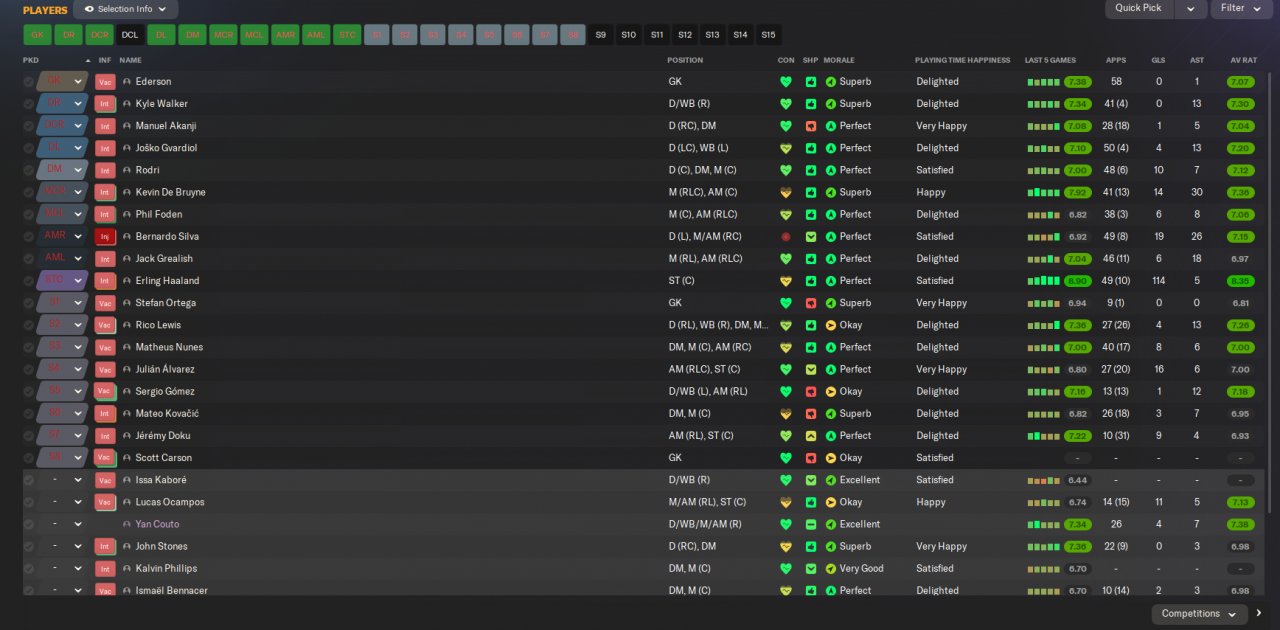Click the arrow right of Competitions
This screenshot has width=1280, height=630.
click(1259, 614)
